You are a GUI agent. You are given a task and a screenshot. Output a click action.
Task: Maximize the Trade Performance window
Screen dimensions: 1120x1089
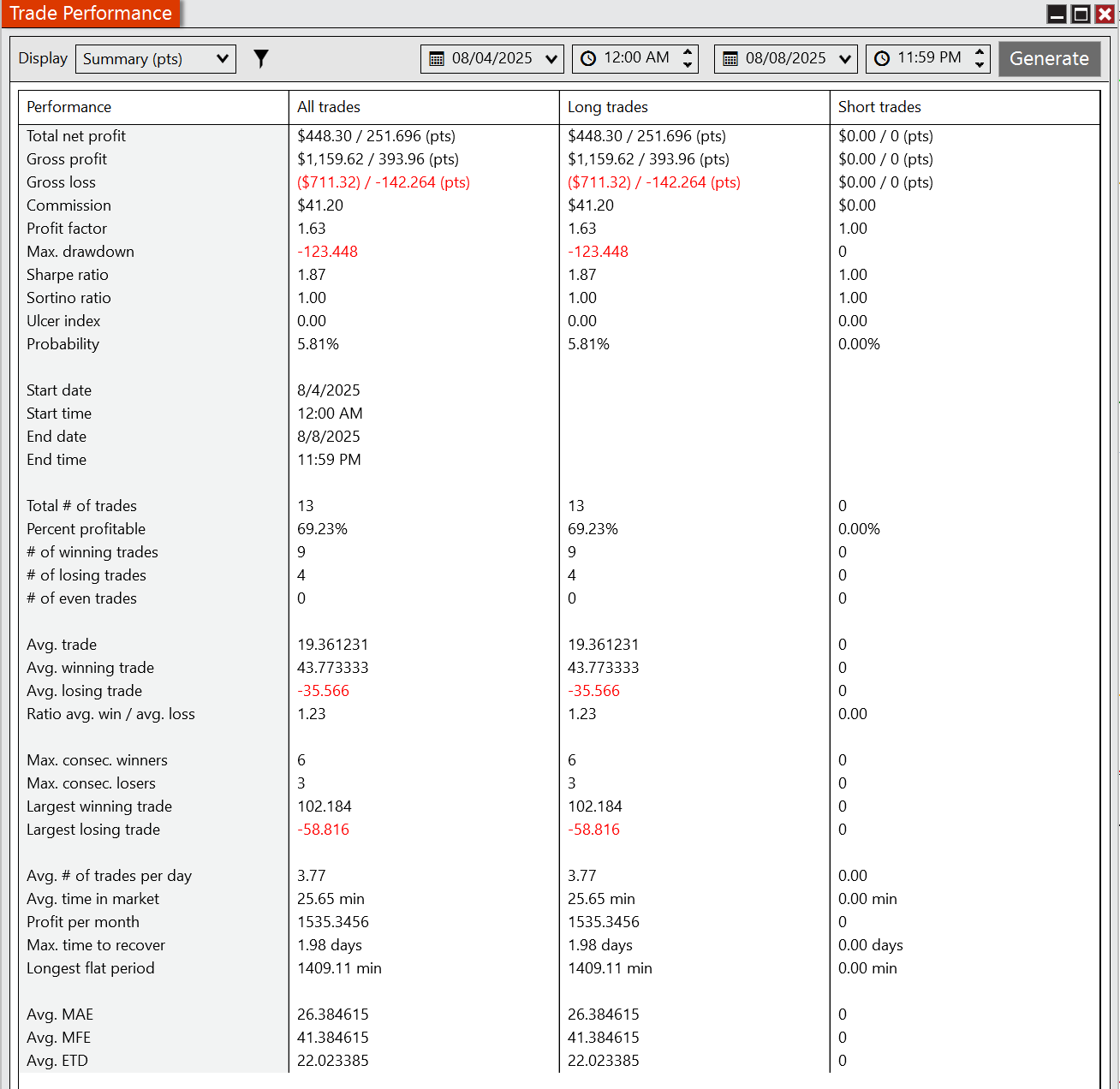pos(1081,14)
